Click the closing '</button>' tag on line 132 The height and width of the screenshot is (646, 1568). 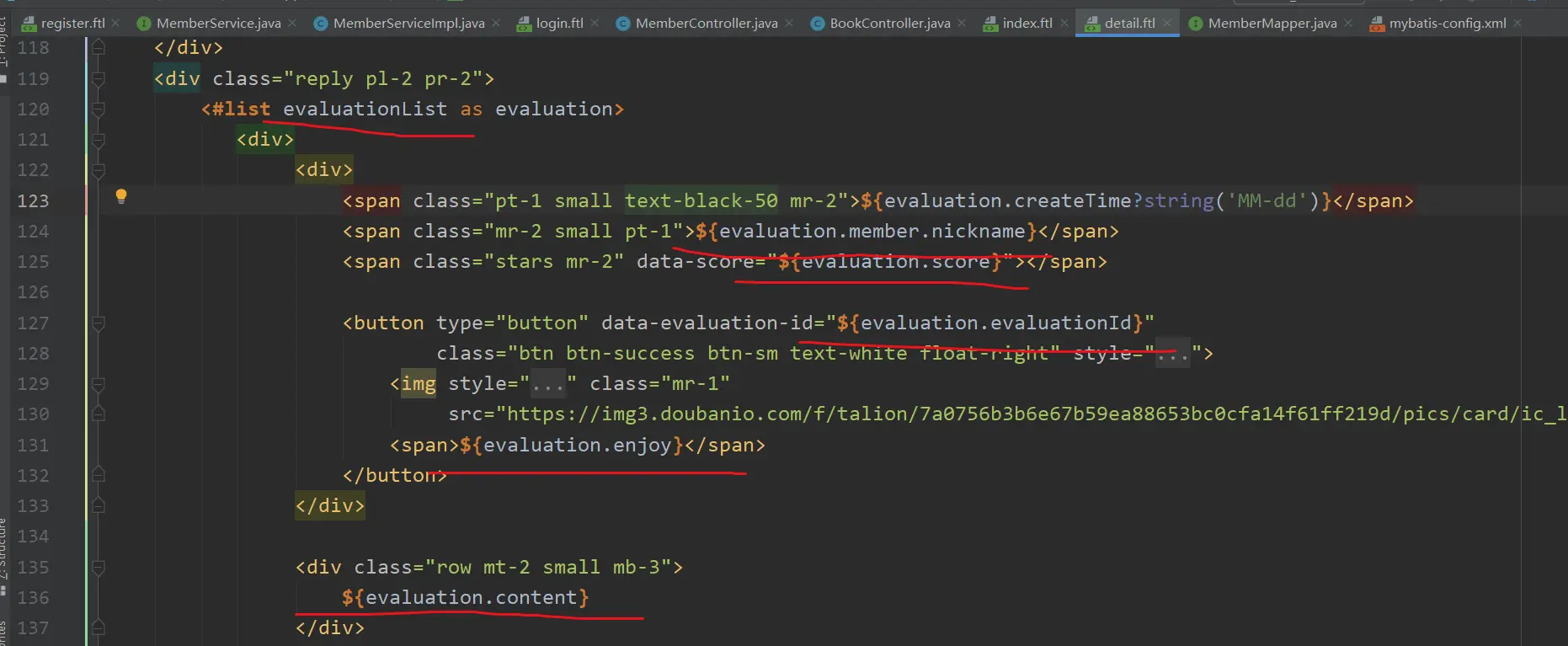tap(395, 476)
